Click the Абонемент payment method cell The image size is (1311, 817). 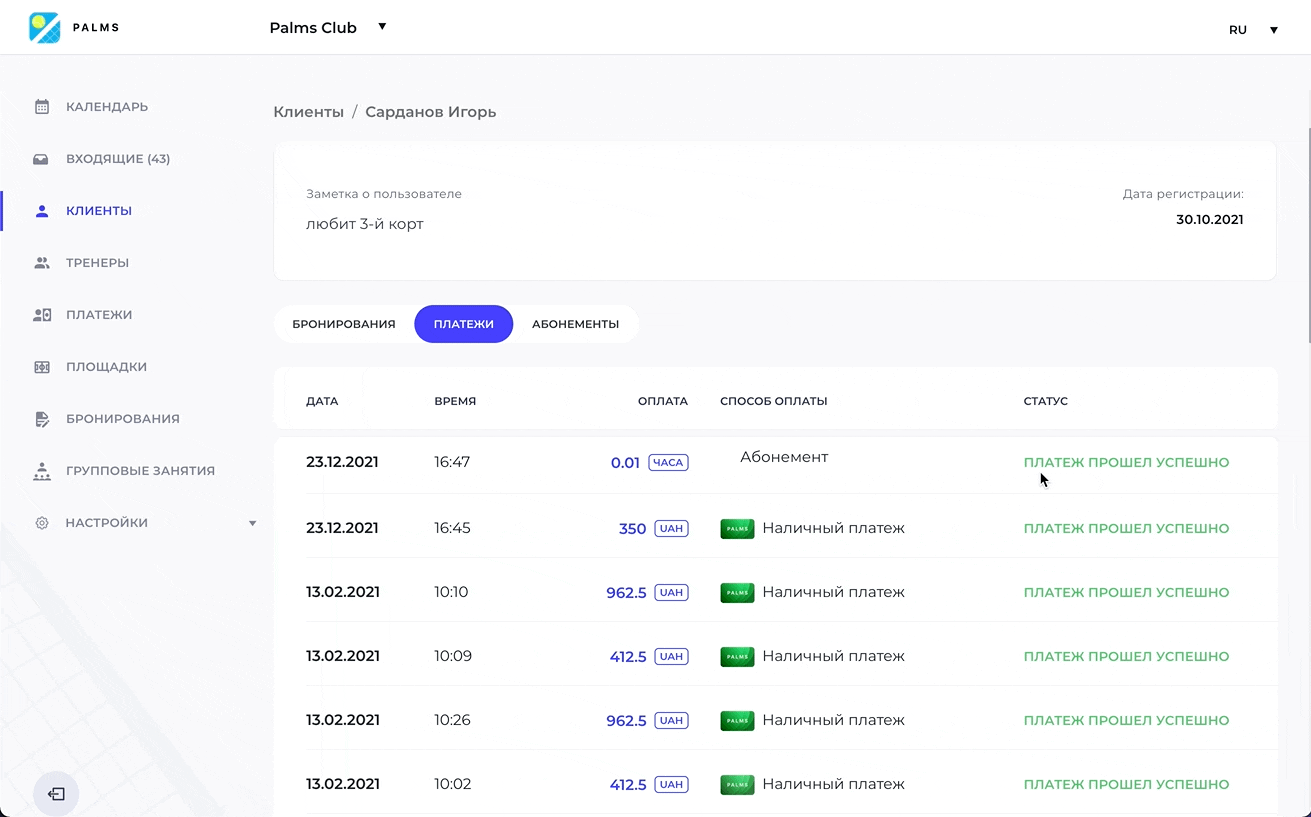click(x=784, y=457)
